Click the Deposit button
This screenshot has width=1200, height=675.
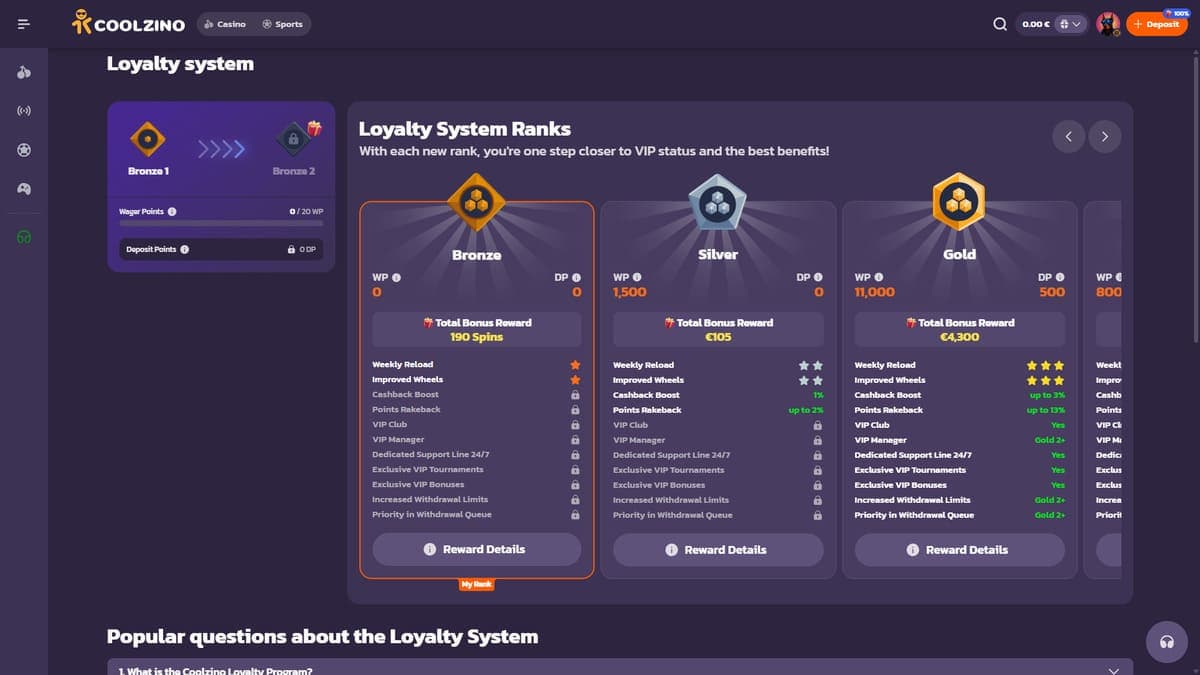pos(1157,24)
